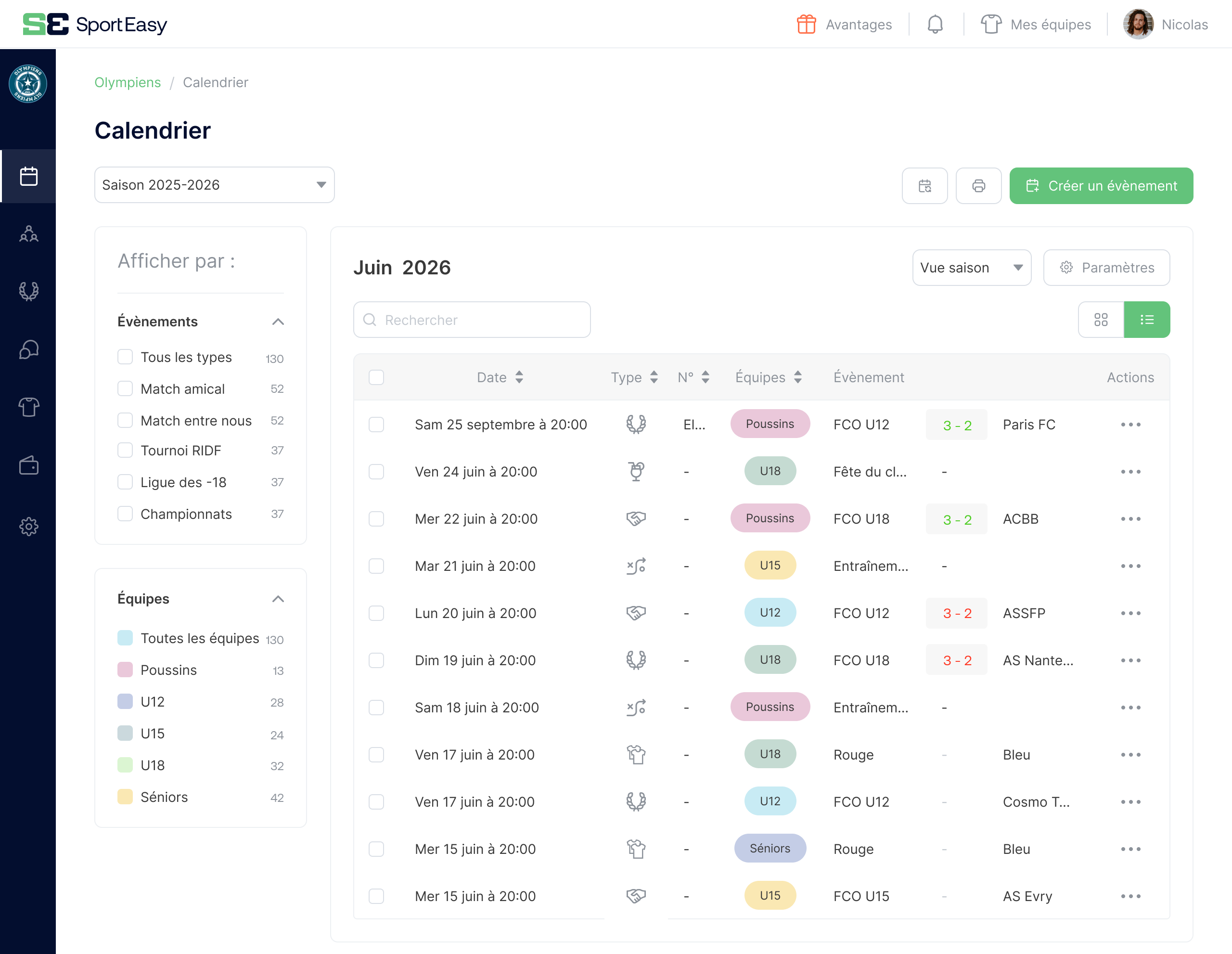1232x954 pixels.
Task: Open the messaging chat bubble sidebar icon
Action: point(29,350)
